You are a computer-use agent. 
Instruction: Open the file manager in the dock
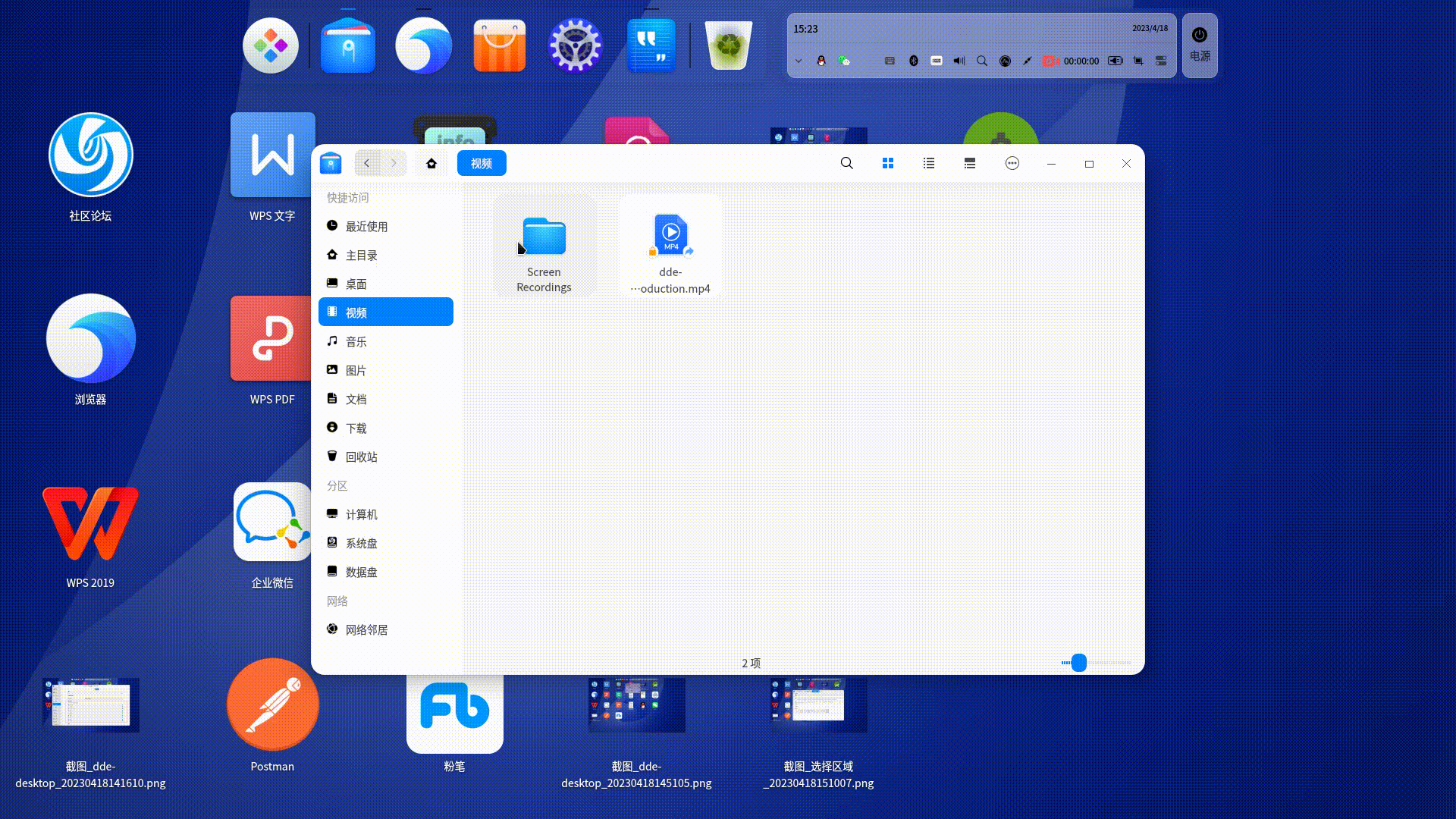348,45
